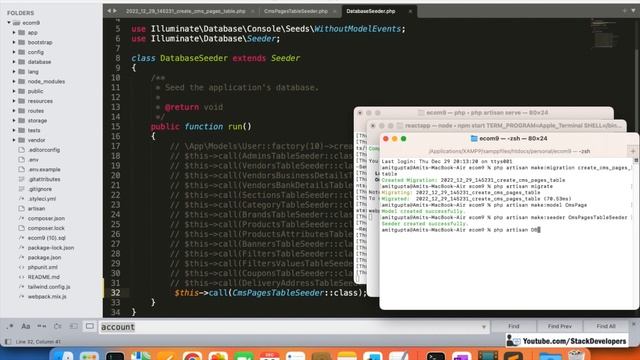
Task: Click the Find Prev button
Action: pyautogui.click(x=560, y=326)
